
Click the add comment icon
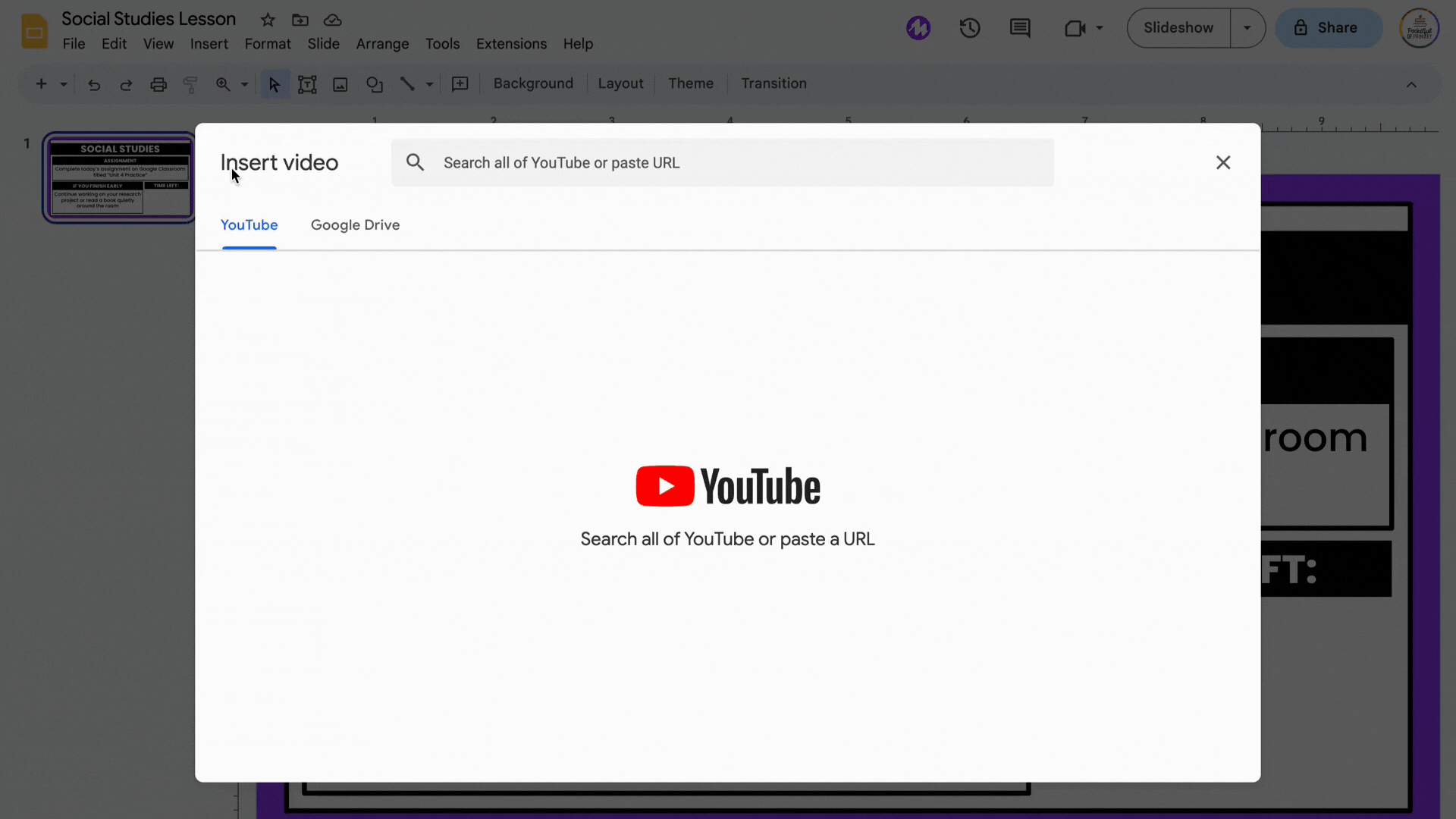460,84
